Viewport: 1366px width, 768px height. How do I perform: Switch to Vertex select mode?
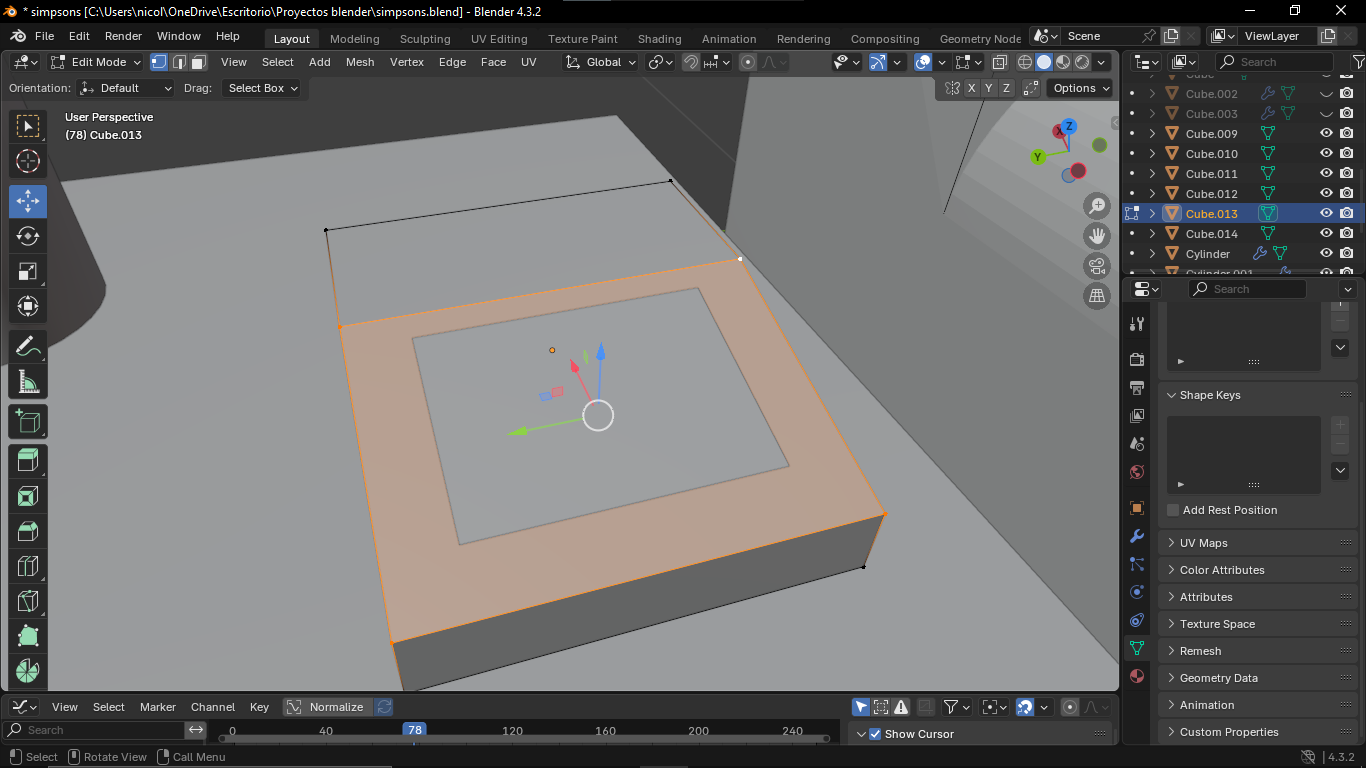click(159, 62)
